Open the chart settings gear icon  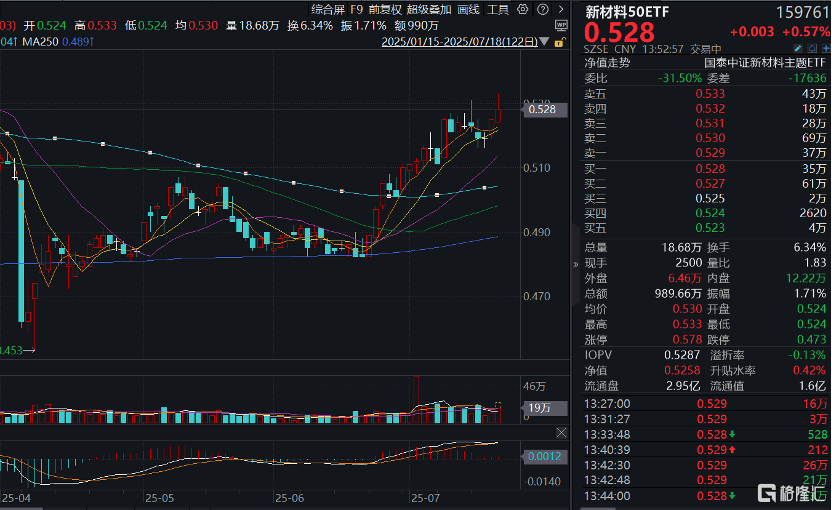click(523, 9)
